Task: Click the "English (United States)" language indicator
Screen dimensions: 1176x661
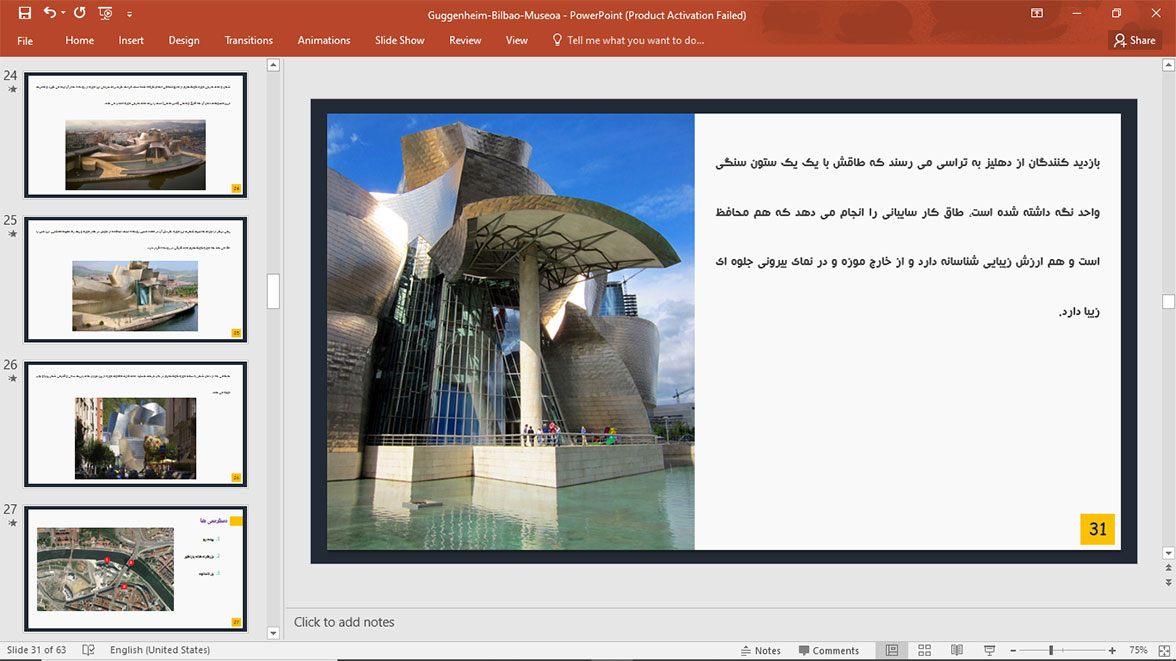Action: pos(160,650)
